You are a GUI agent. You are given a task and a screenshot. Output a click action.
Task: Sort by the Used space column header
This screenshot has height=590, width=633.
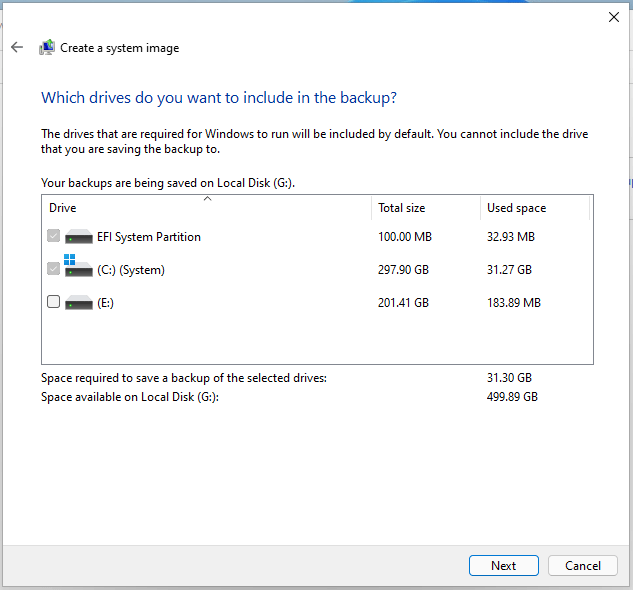point(535,208)
